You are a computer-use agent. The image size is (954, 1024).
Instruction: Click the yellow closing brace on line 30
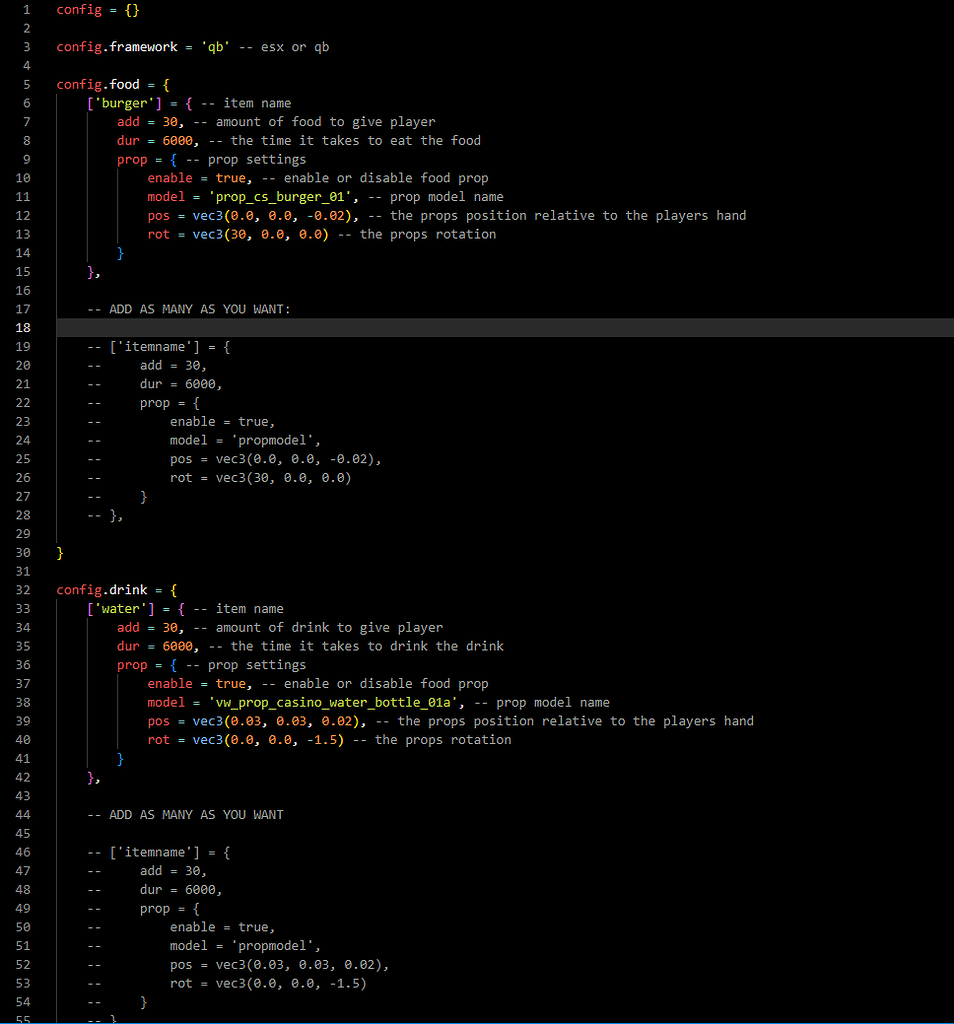pyautogui.click(x=60, y=553)
